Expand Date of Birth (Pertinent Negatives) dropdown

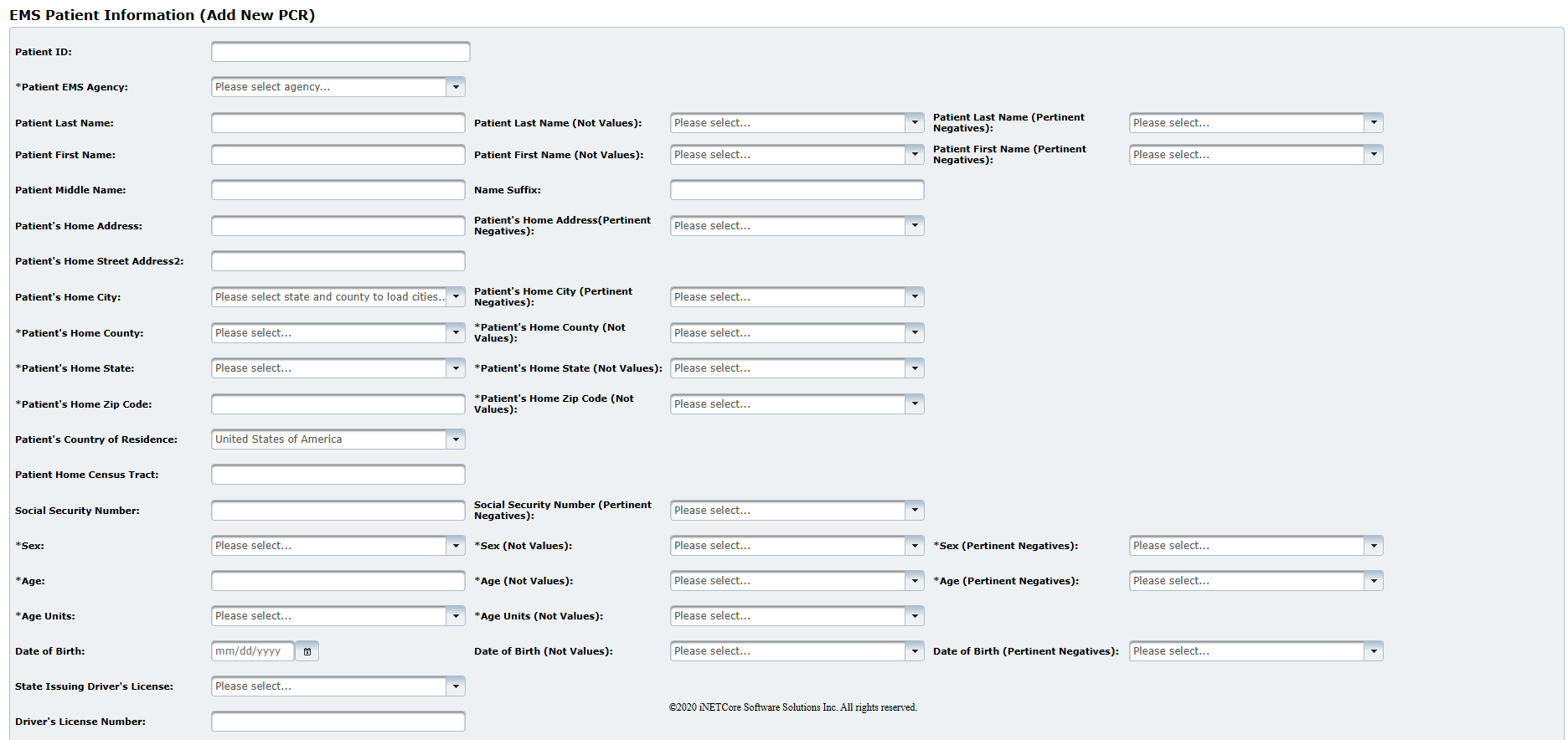tap(1256, 651)
